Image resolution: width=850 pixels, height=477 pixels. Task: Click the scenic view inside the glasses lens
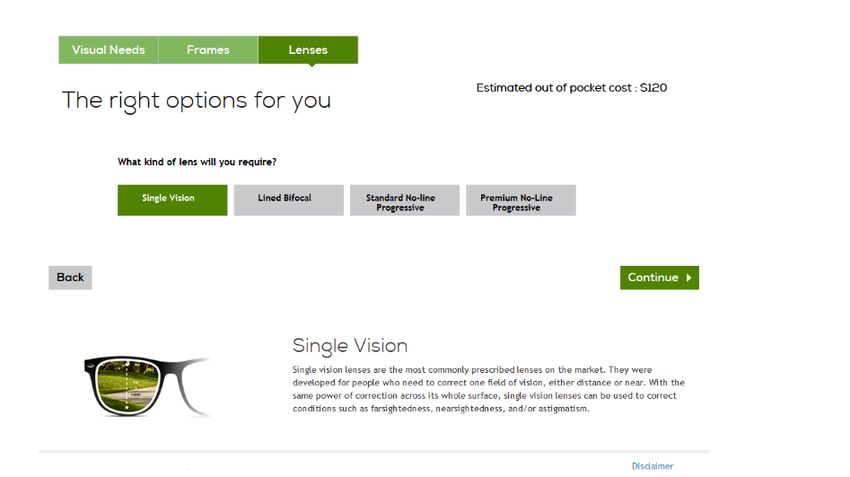click(128, 384)
